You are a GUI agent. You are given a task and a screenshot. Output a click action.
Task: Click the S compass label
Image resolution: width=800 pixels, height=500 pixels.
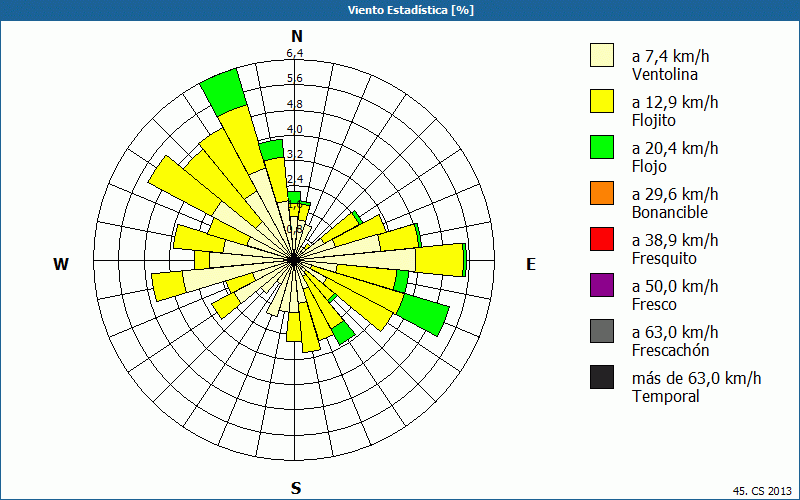click(x=296, y=488)
